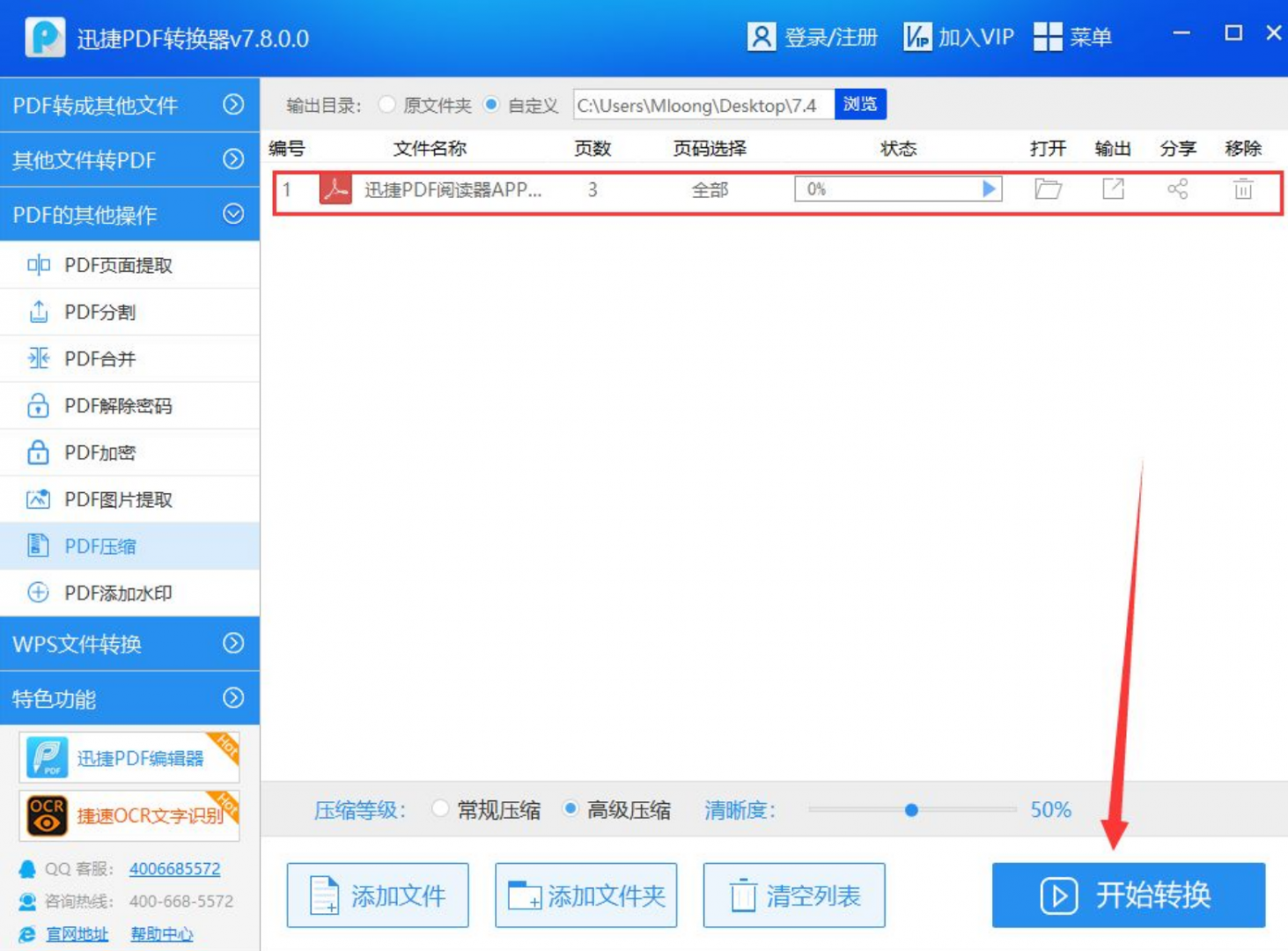
Task: Remove file 1 with trash icon
Action: coord(1243,188)
